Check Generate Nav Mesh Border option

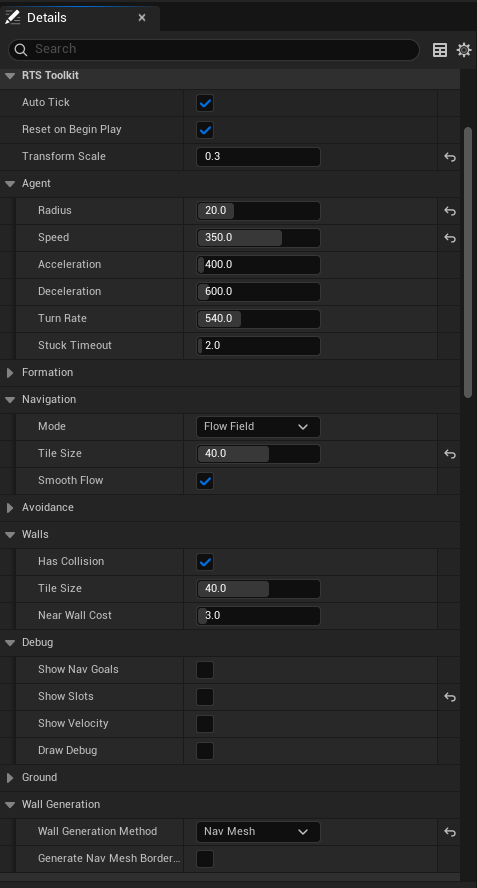(x=205, y=859)
